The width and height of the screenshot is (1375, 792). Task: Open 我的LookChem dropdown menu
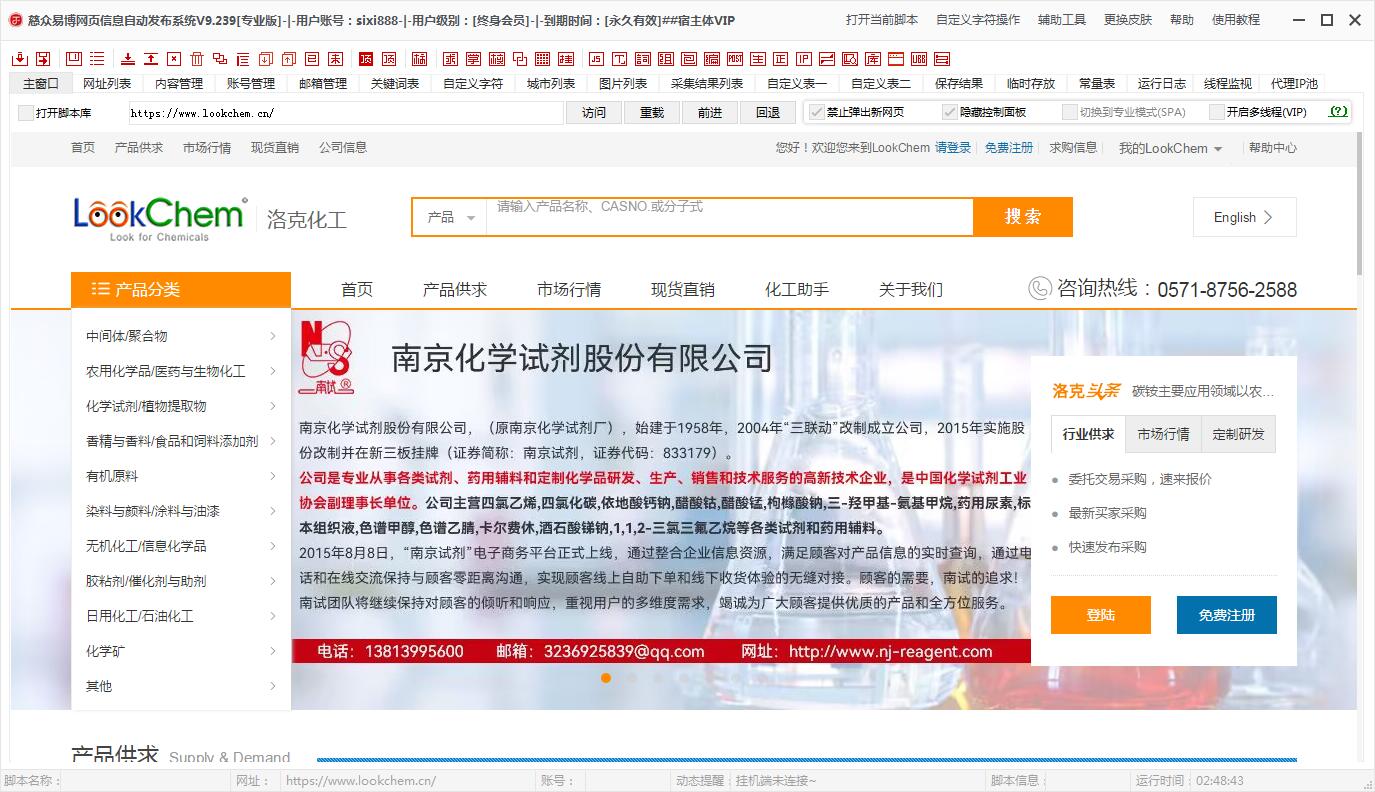[x=1170, y=148]
